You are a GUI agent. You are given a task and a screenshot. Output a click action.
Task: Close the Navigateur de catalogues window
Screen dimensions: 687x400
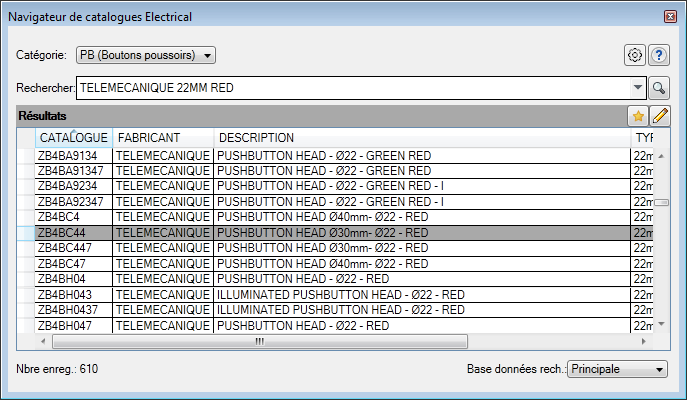pyautogui.click(x=670, y=17)
